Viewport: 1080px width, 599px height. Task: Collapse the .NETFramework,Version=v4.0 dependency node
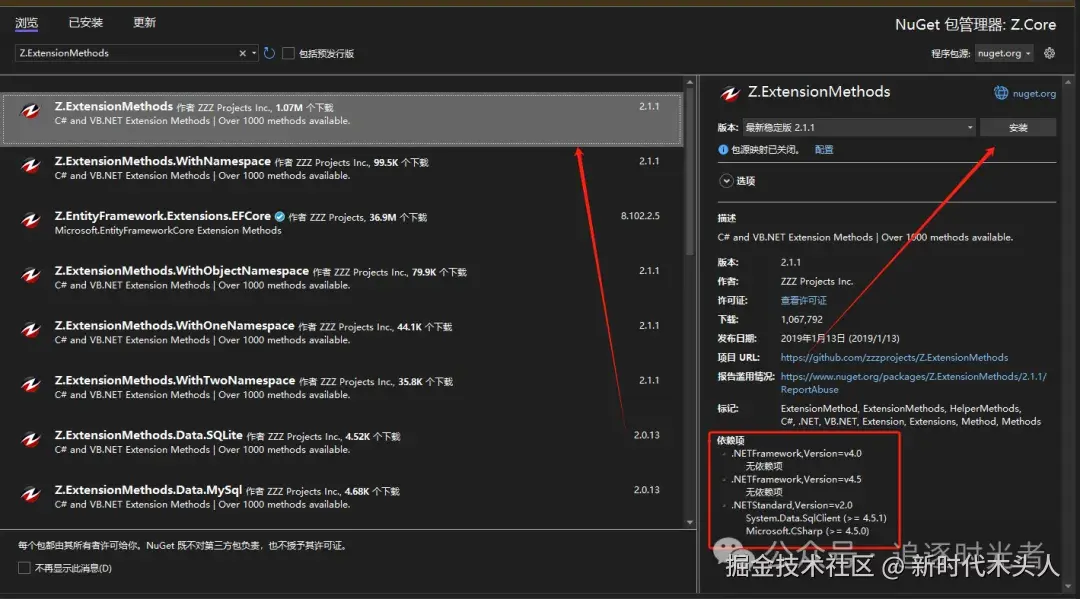coord(723,454)
